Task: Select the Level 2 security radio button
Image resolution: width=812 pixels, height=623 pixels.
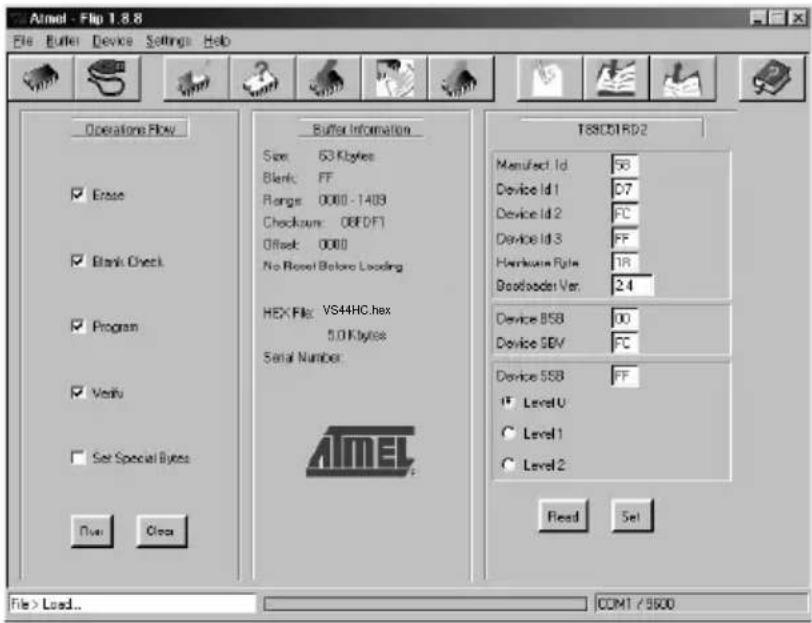Action: tap(509, 465)
